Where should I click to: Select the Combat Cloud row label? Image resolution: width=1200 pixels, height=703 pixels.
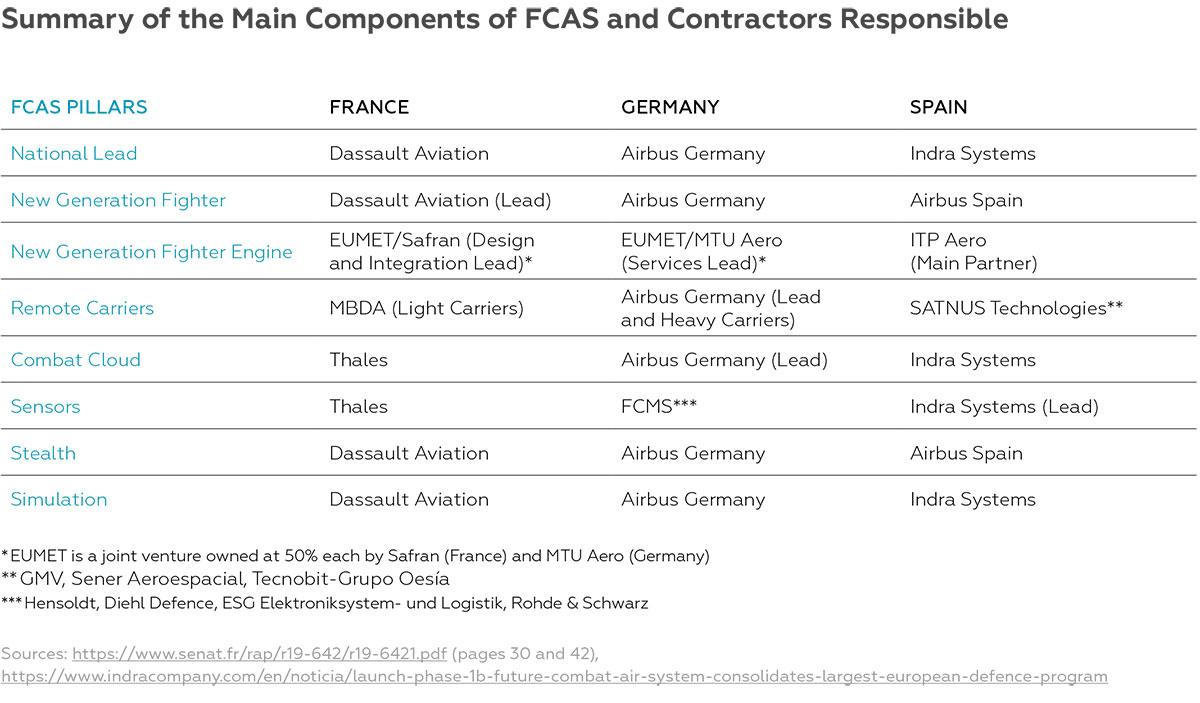(x=75, y=359)
